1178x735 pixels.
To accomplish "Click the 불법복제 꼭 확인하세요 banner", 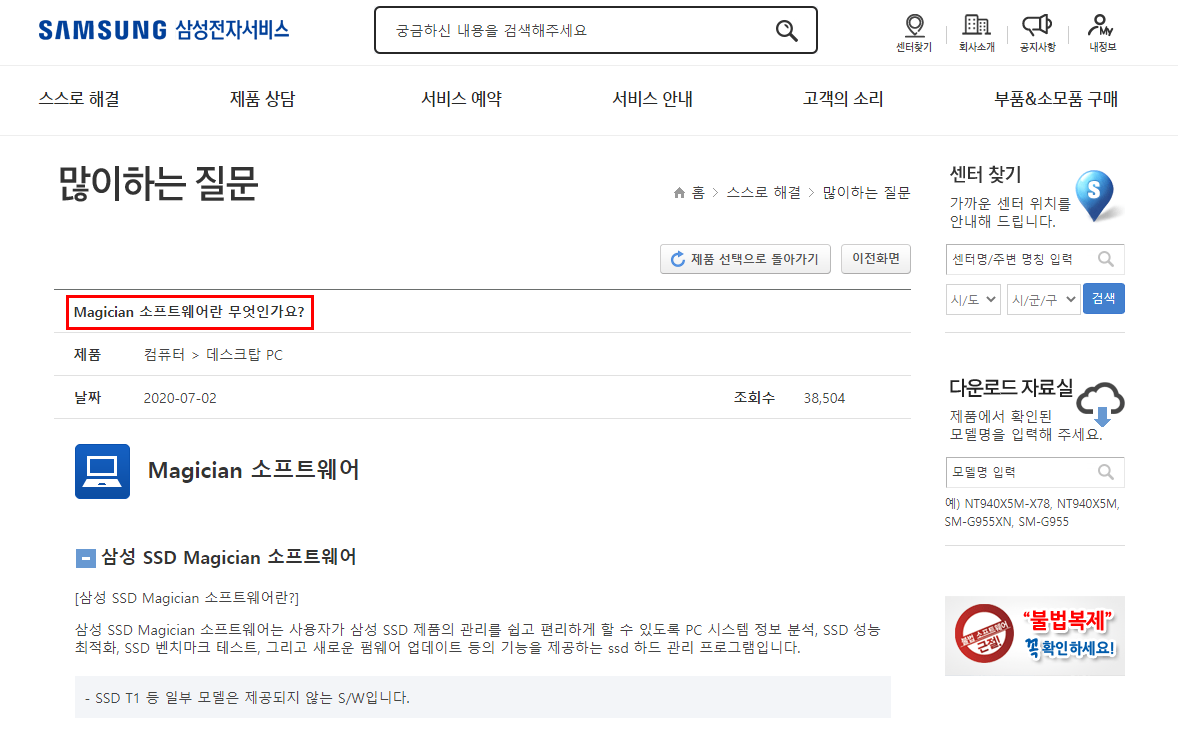I will 1035,636.
